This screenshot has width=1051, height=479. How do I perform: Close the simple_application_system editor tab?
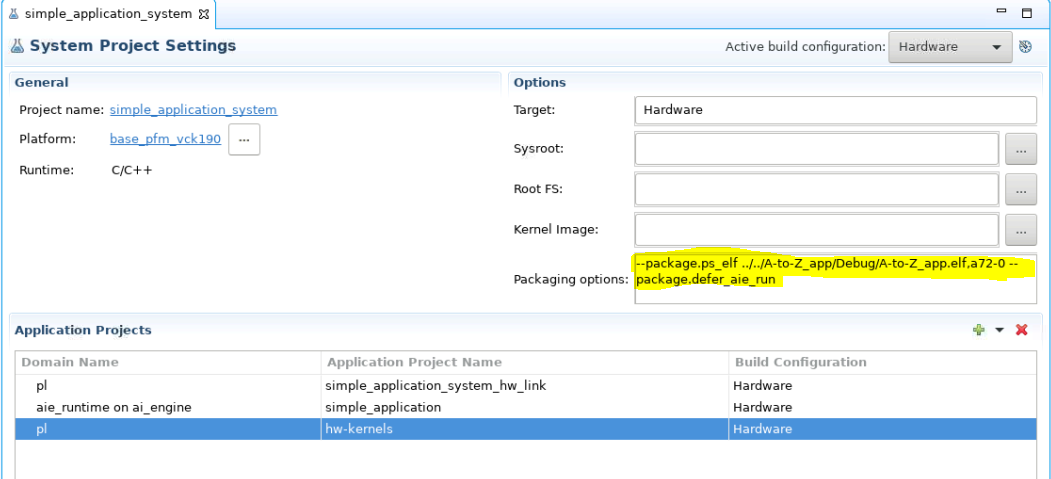pos(204,13)
